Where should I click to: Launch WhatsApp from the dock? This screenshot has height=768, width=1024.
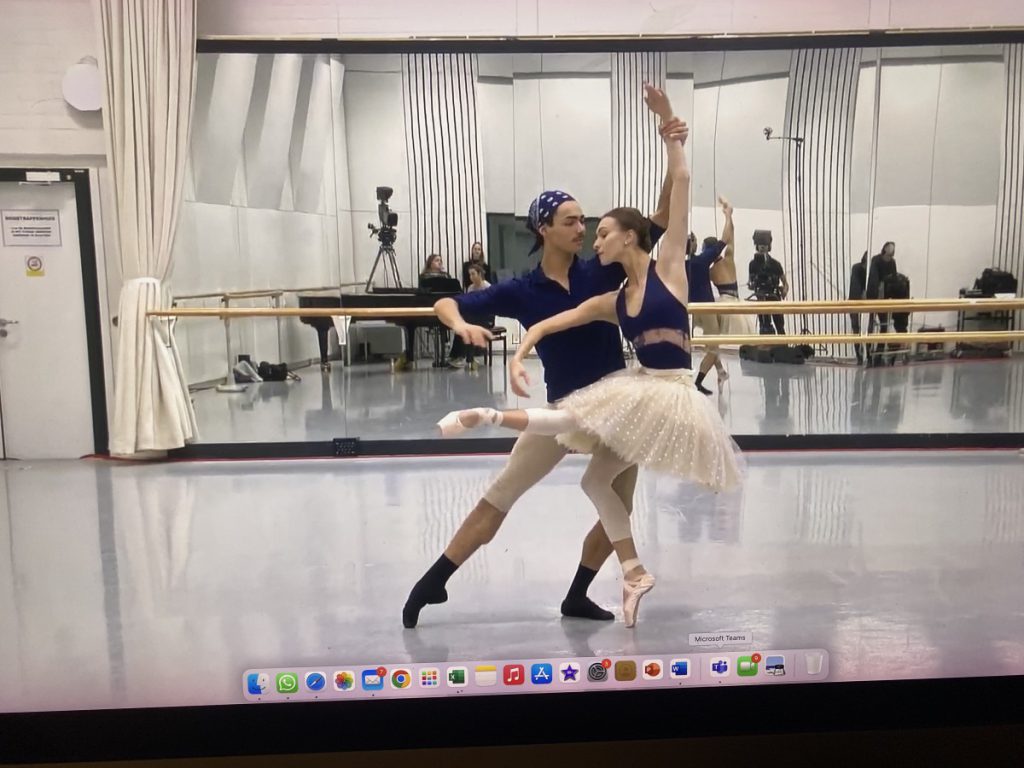coord(287,682)
